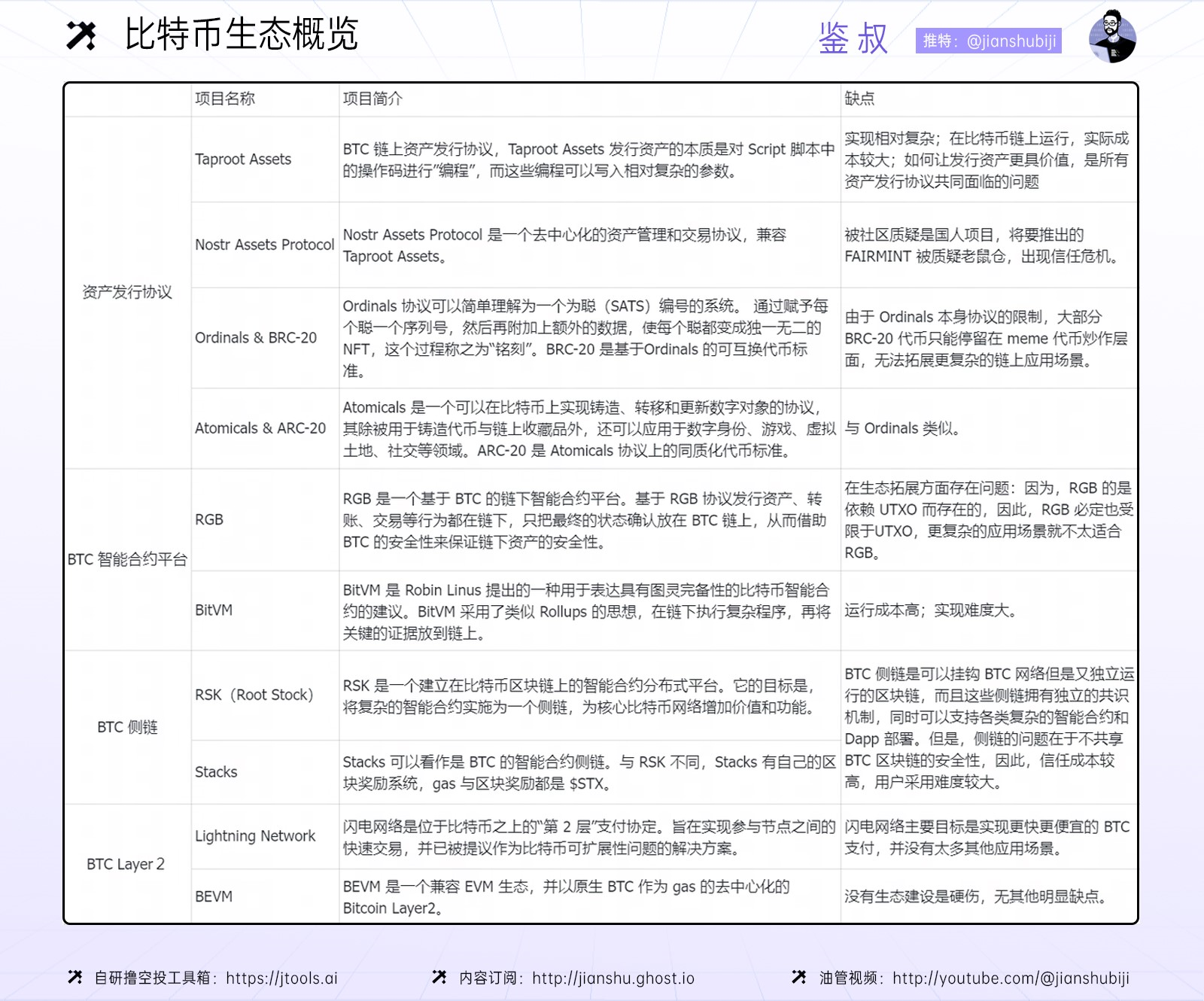Open the youtube.com/@jianshubiji link
Screen dimensions: 1204x1001
pos(1011,978)
